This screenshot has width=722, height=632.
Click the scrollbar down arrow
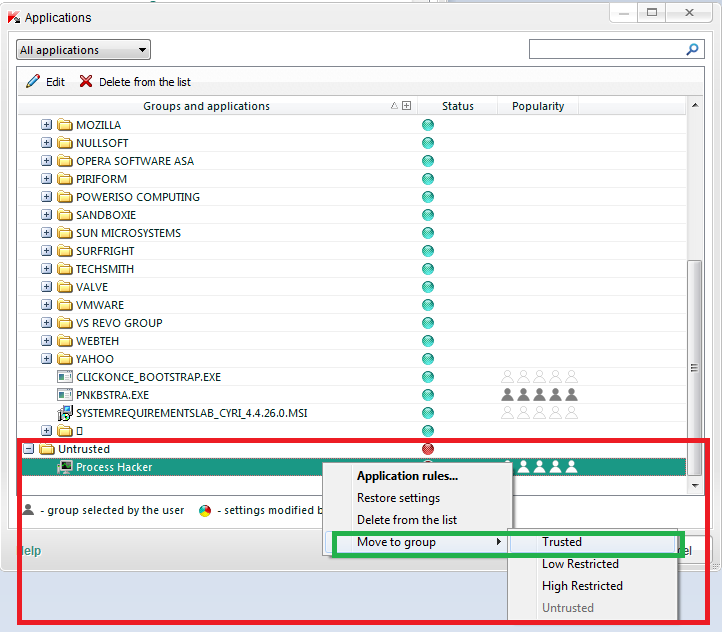click(x=695, y=486)
